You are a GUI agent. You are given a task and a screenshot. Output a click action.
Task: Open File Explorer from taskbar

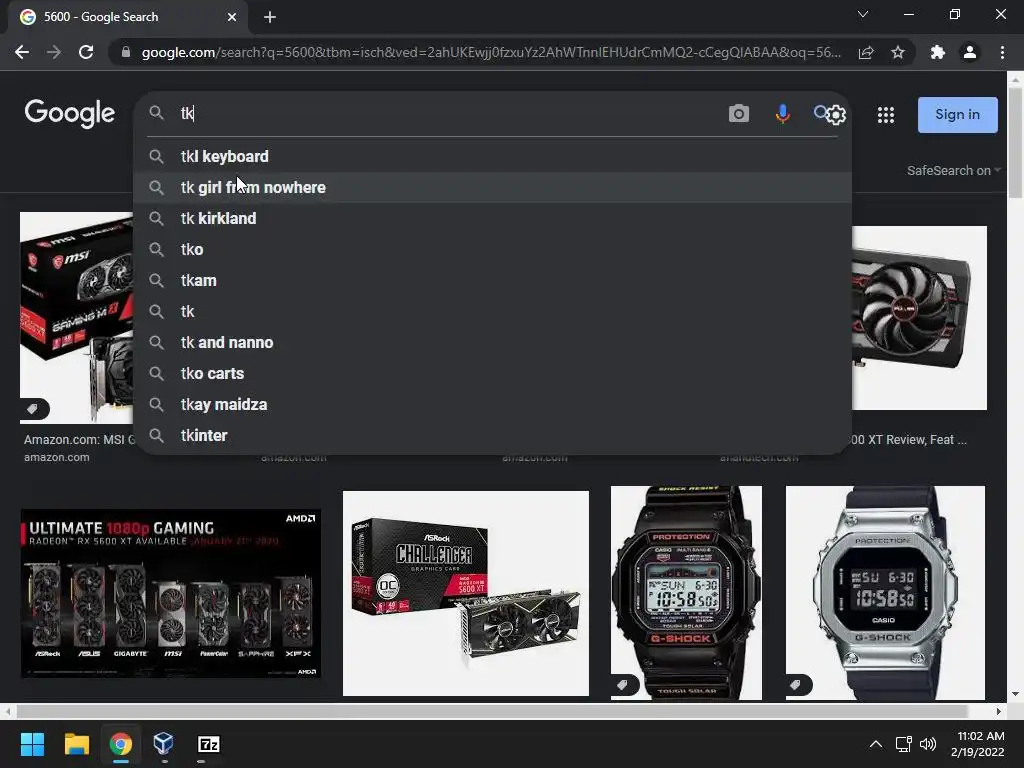(x=76, y=744)
